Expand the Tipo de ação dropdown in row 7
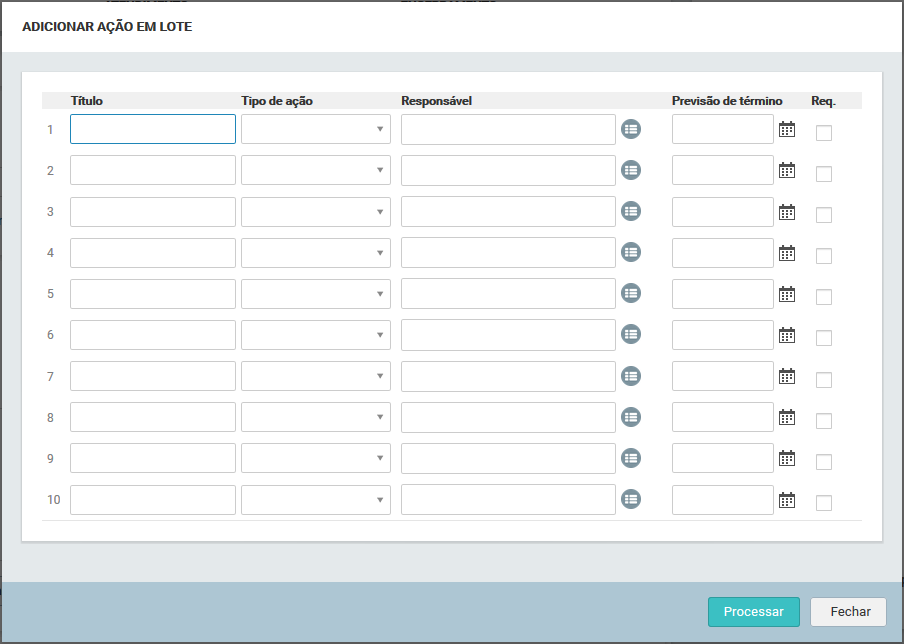This screenshot has width=904, height=644. coord(316,376)
